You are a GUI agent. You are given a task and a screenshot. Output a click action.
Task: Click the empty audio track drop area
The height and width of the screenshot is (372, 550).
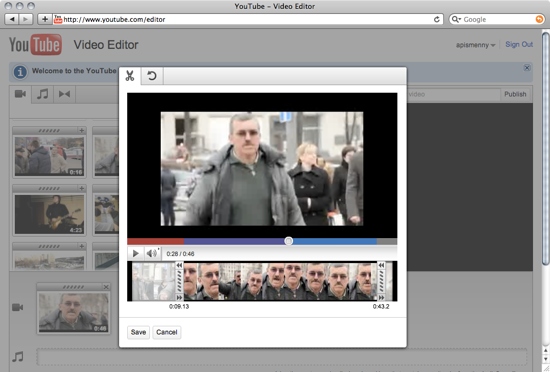[x=282, y=357]
